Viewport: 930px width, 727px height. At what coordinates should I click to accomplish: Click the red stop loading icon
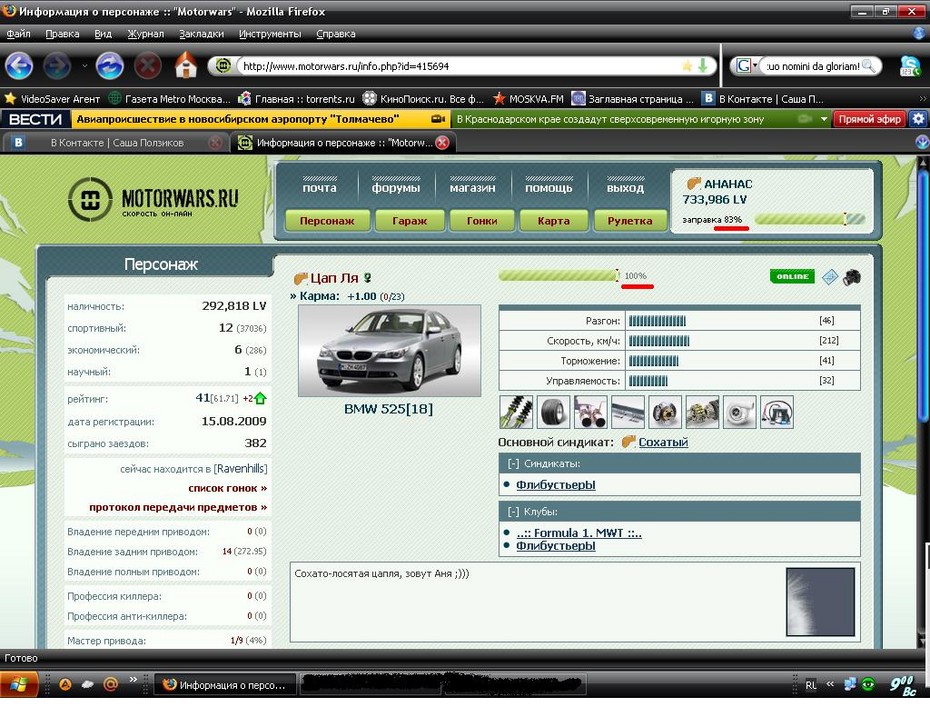click(x=148, y=65)
